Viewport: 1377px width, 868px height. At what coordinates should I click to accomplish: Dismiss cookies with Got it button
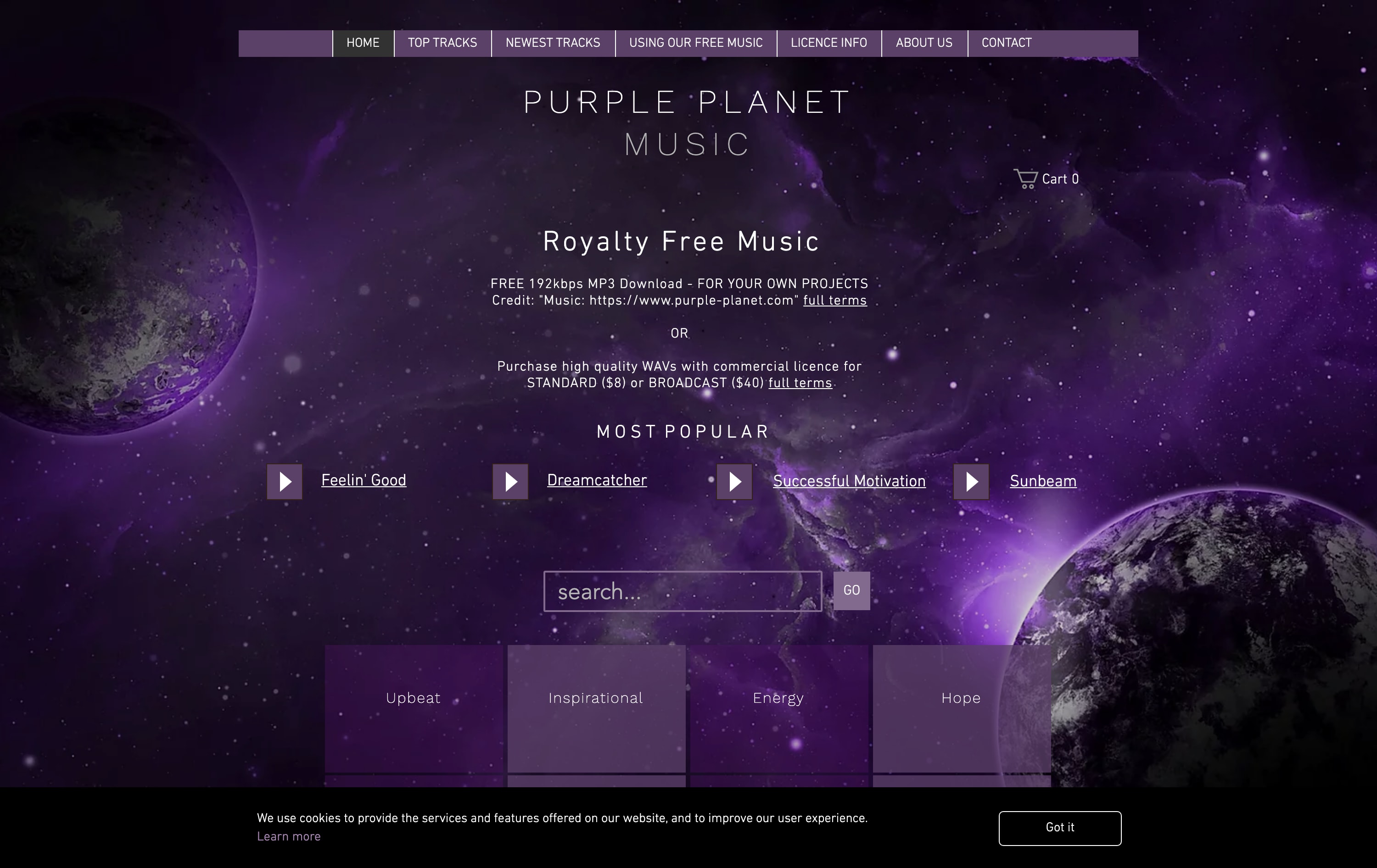coord(1059,828)
